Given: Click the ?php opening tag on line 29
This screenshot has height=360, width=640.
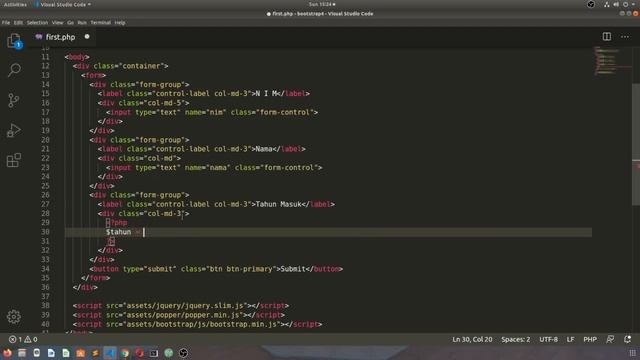Looking at the screenshot, I should coord(117,222).
